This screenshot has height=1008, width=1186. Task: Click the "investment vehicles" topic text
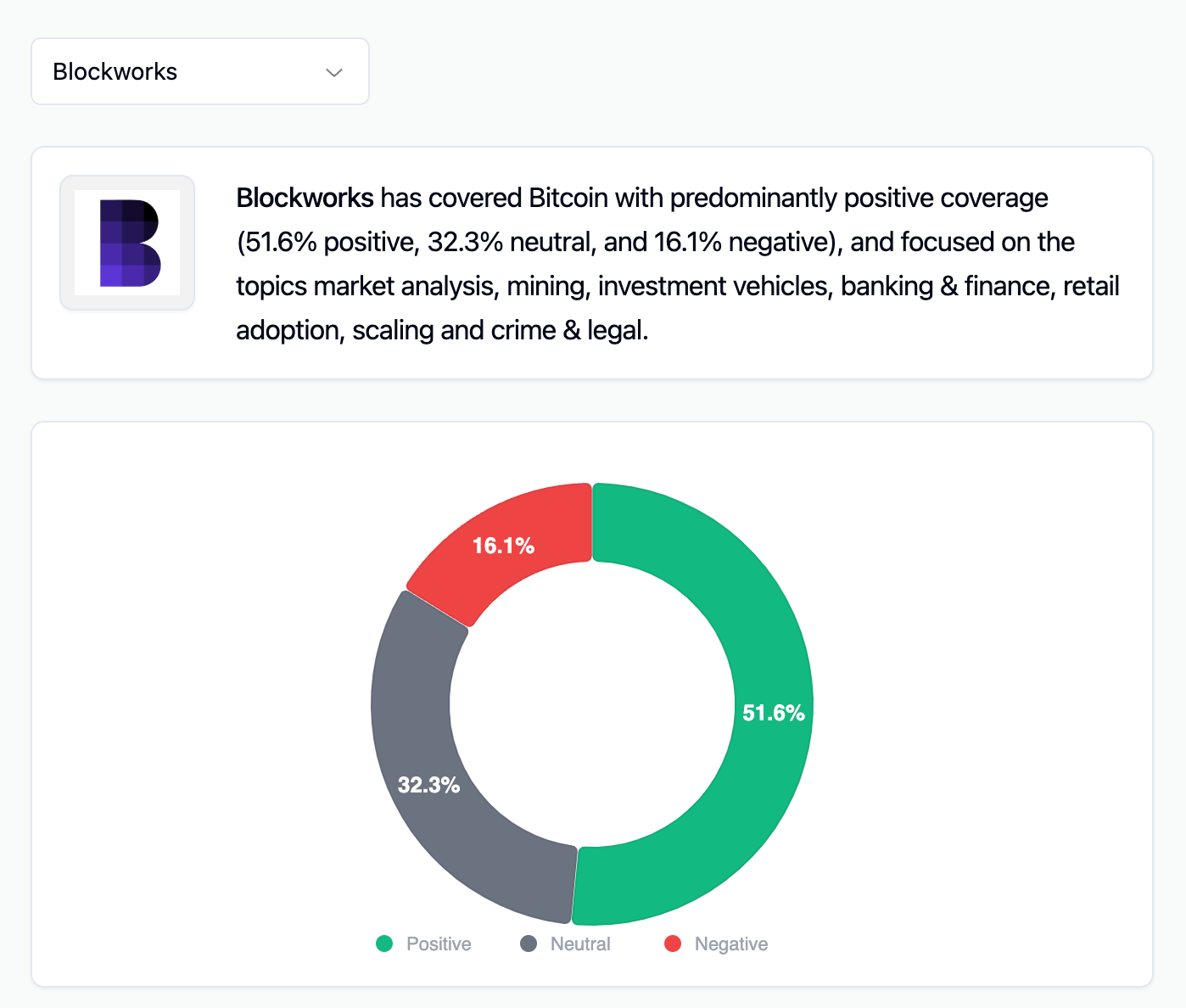point(713,286)
